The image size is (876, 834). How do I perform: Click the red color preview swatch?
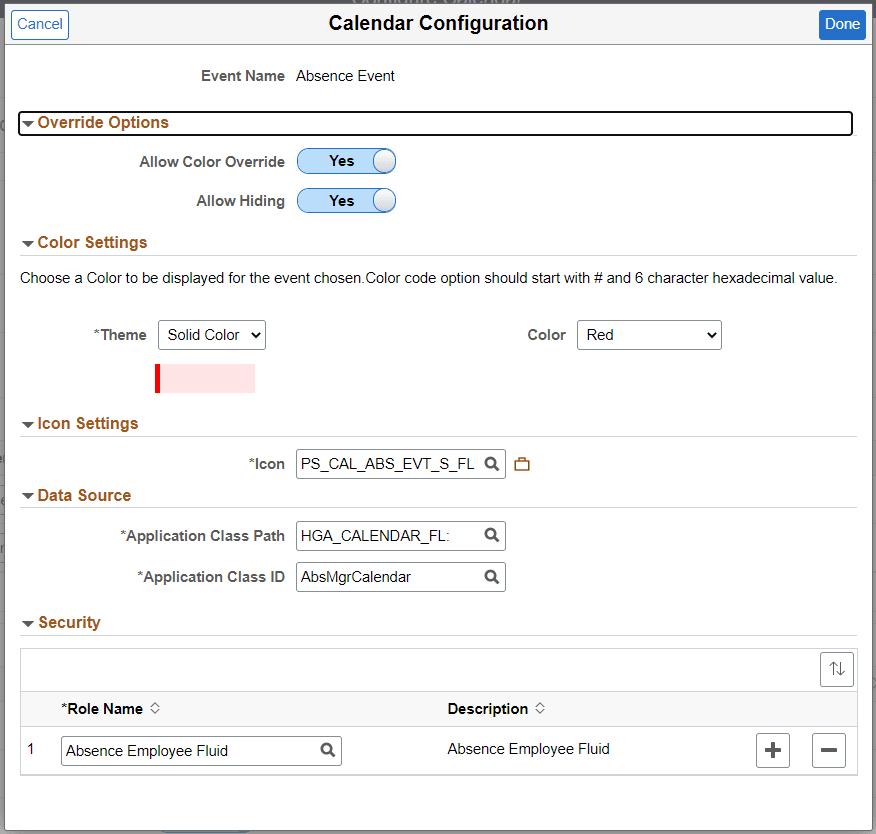(x=205, y=378)
